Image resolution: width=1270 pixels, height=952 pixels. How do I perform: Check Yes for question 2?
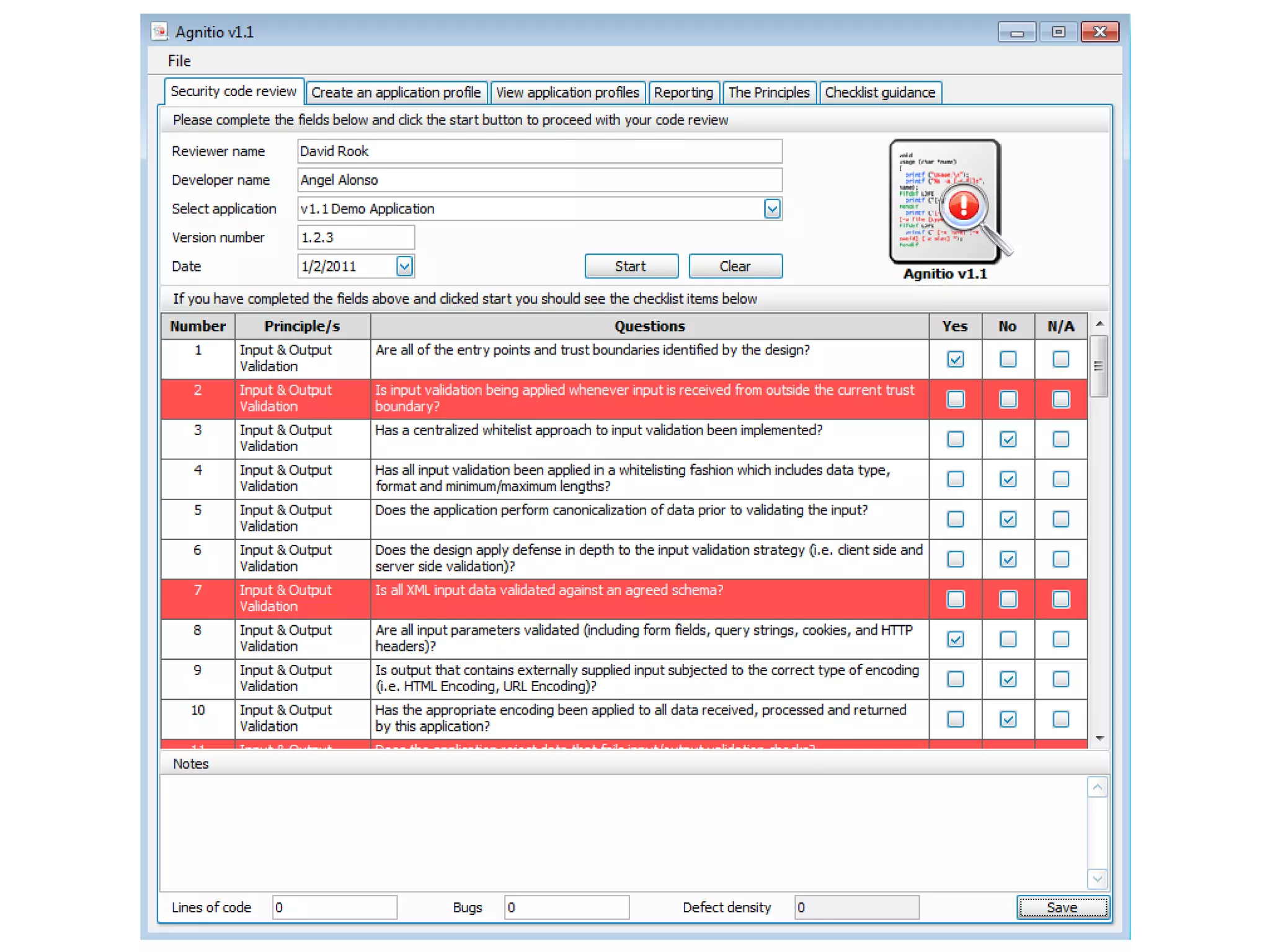[955, 399]
